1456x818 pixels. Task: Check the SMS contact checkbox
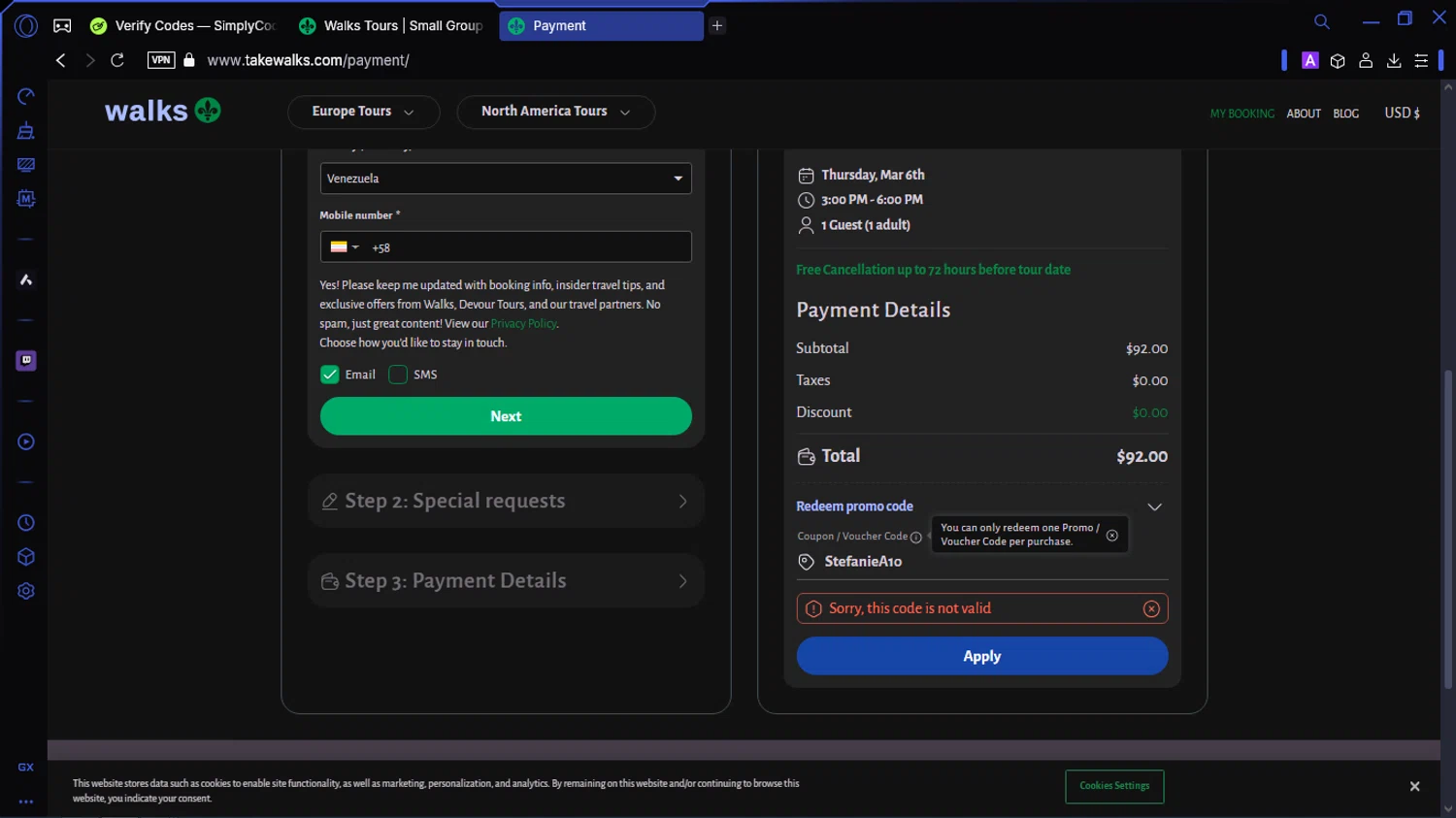(398, 375)
